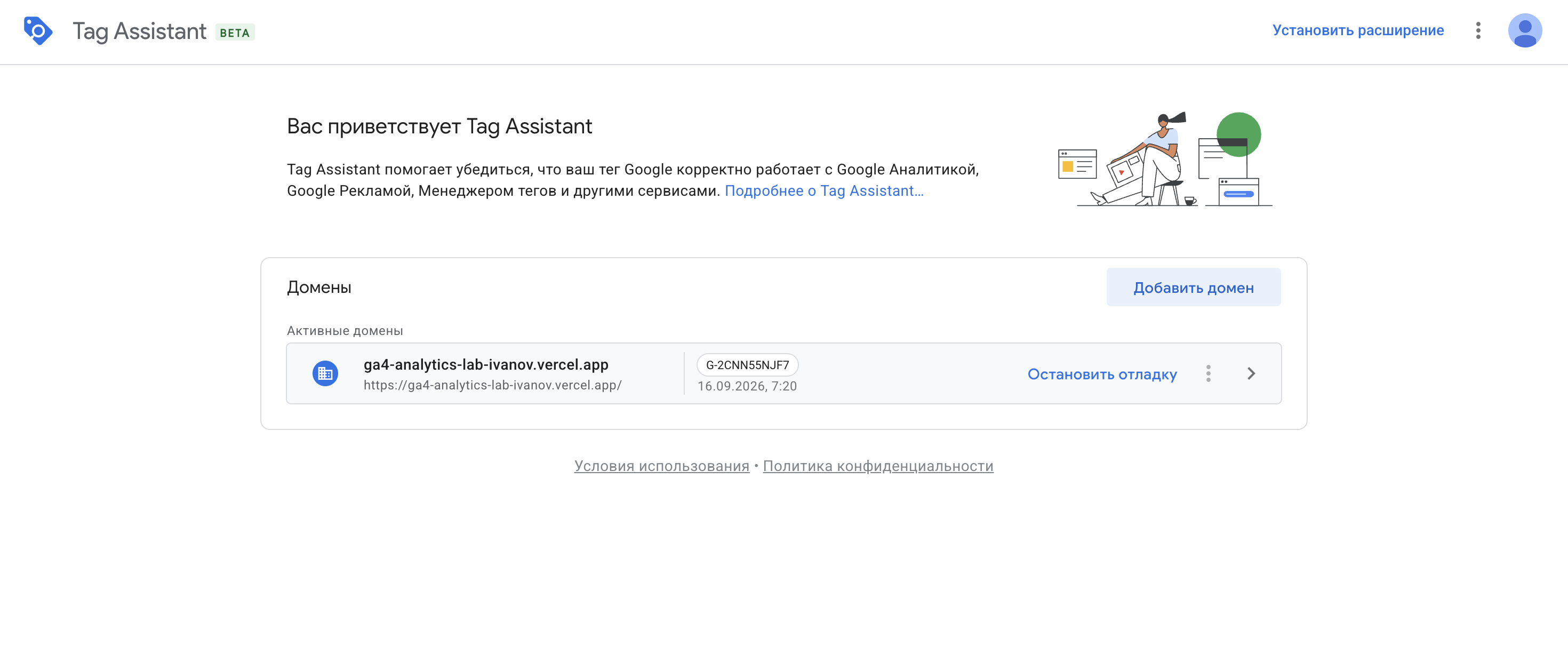Viewport: 1568px width, 670px height.
Task: Expand domain details with the chevron arrow
Action: (x=1251, y=373)
